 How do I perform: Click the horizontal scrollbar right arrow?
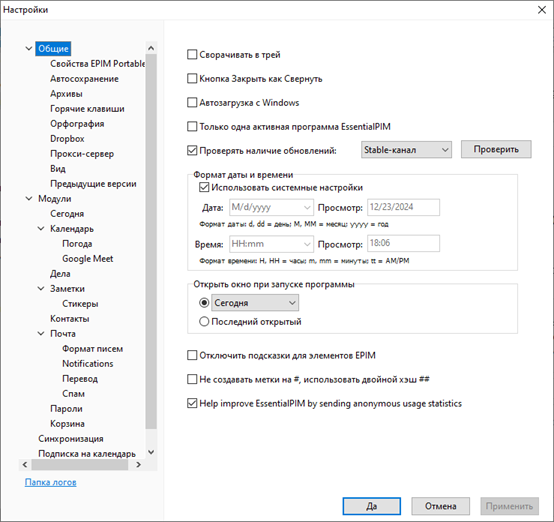tap(138, 465)
